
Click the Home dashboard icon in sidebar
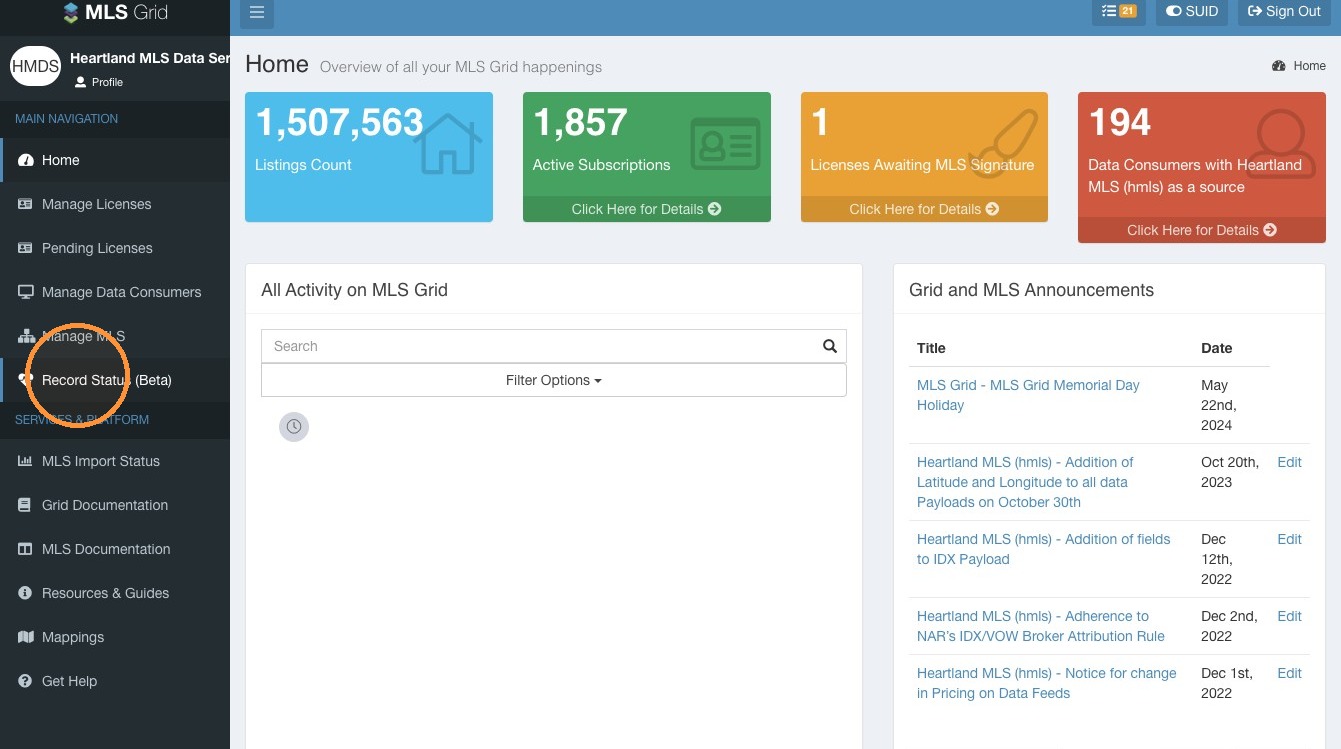point(26,160)
